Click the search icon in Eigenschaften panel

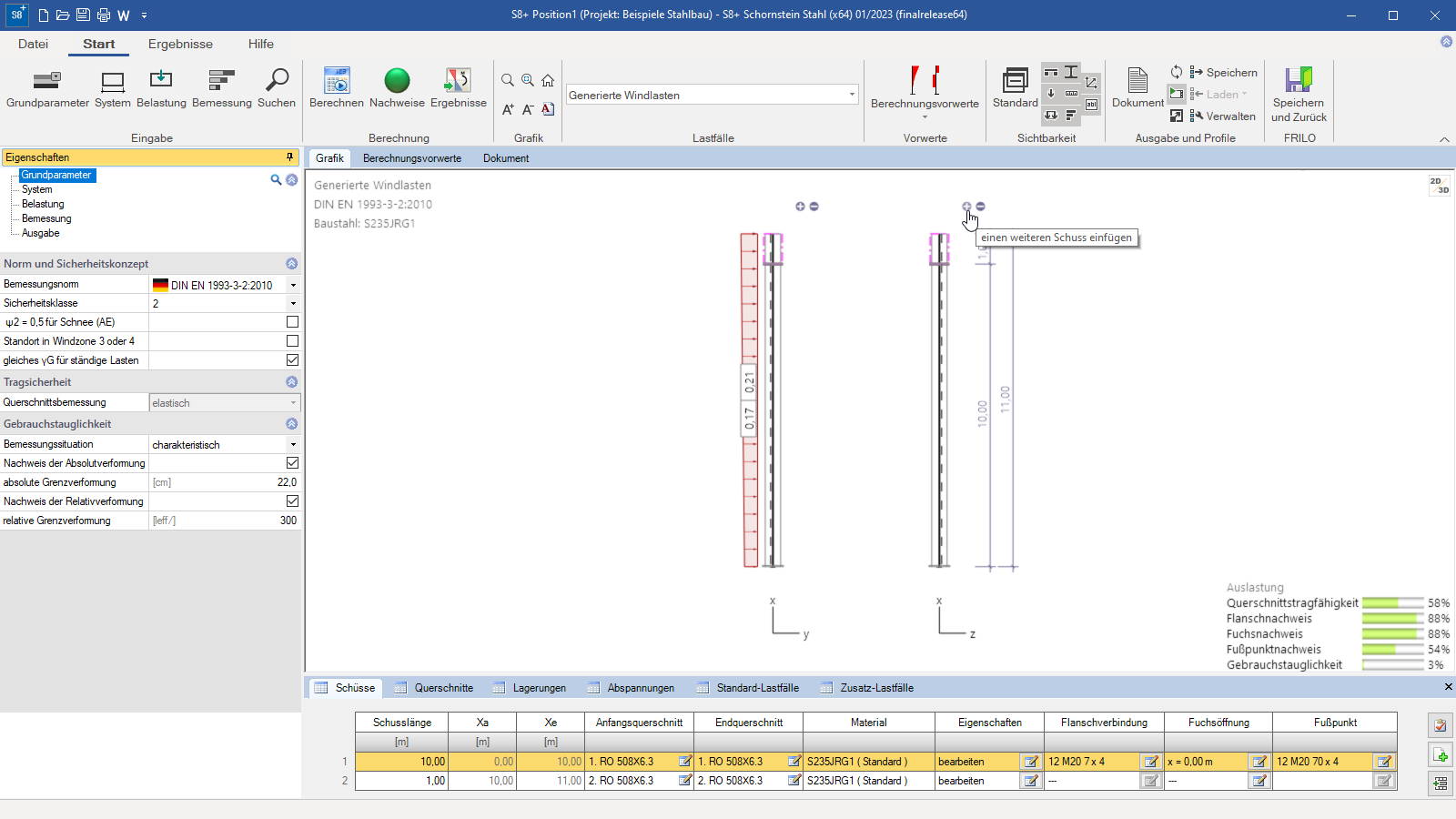[x=276, y=180]
